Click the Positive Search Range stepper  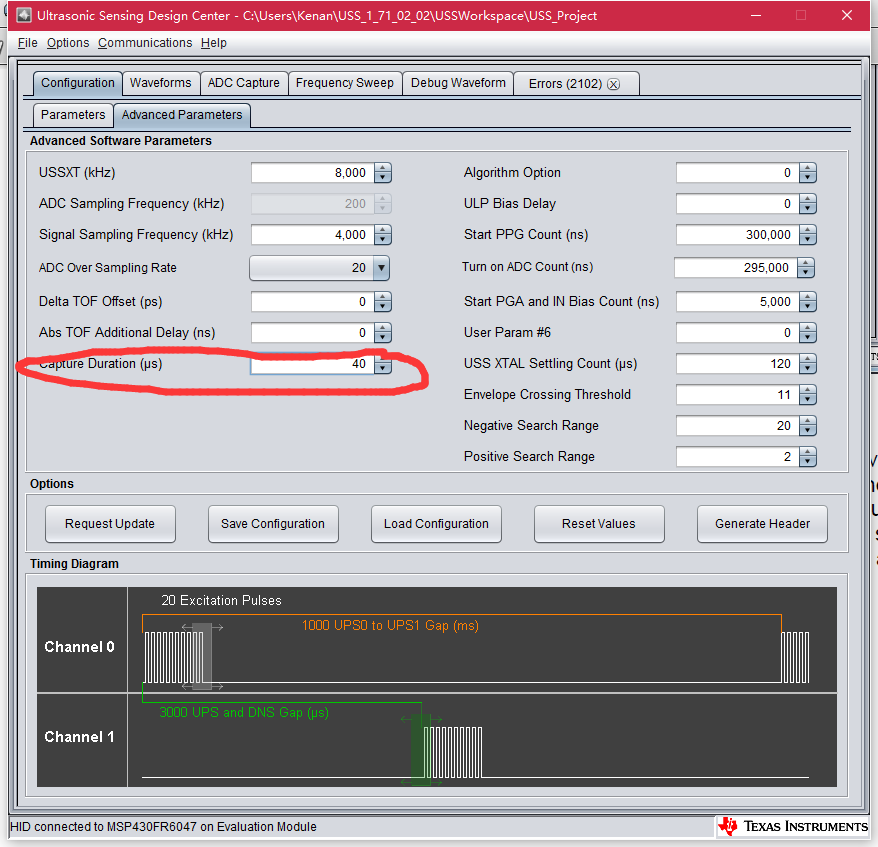(x=807, y=457)
